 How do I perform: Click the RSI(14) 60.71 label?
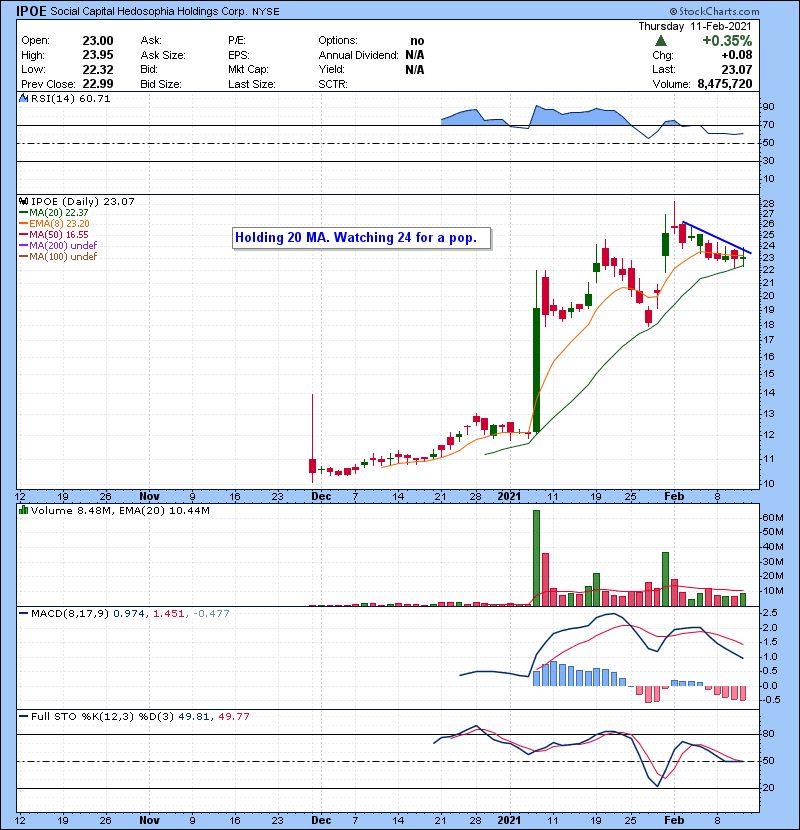point(70,98)
